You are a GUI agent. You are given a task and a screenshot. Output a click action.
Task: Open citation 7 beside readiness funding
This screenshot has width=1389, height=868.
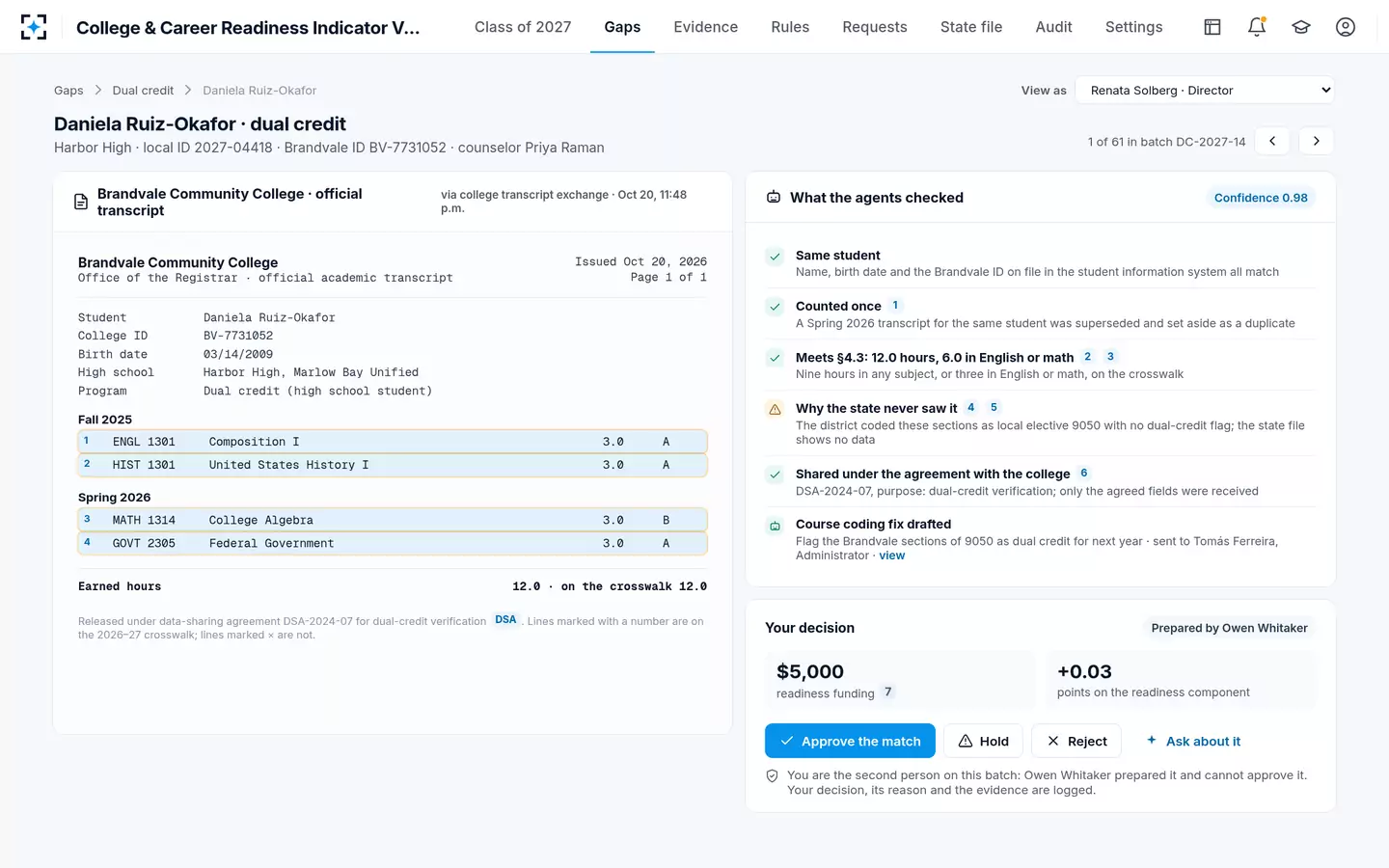pos(888,692)
